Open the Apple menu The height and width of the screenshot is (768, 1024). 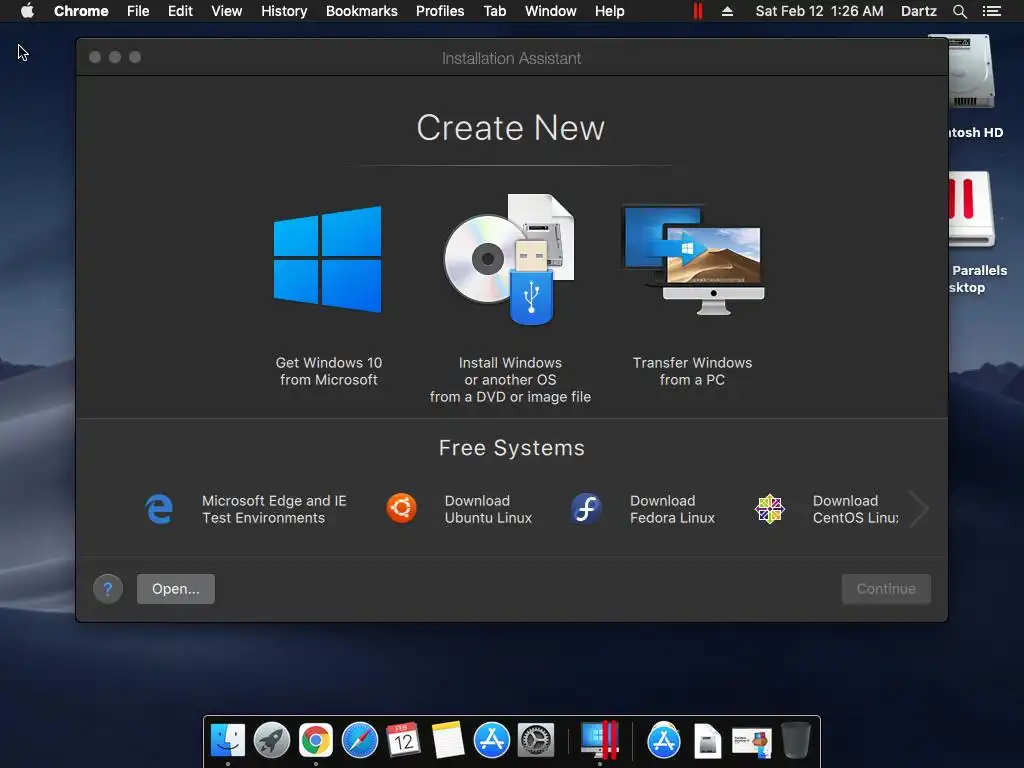click(27, 11)
